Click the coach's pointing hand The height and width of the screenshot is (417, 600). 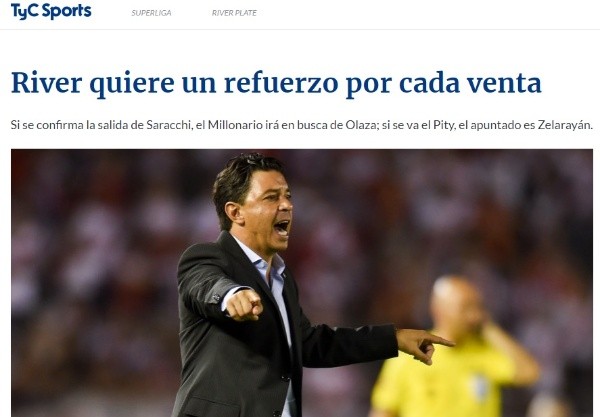tap(425, 345)
